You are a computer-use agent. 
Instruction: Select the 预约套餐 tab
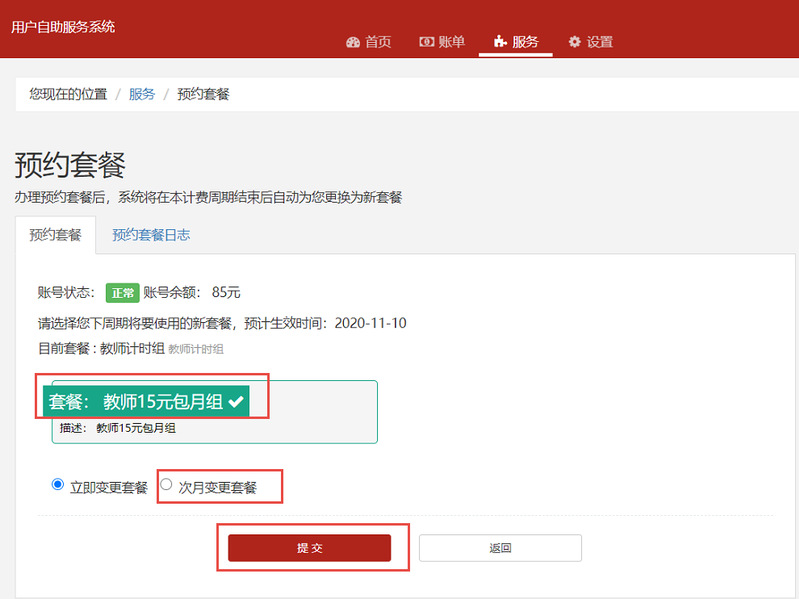[x=55, y=235]
